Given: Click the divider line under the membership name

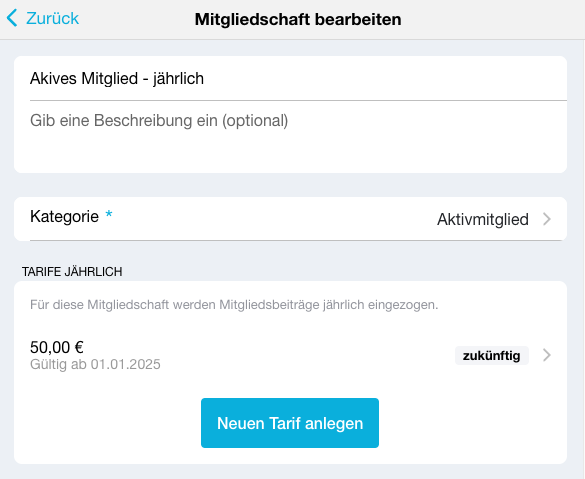Looking at the screenshot, I should [x=298, y=100].
